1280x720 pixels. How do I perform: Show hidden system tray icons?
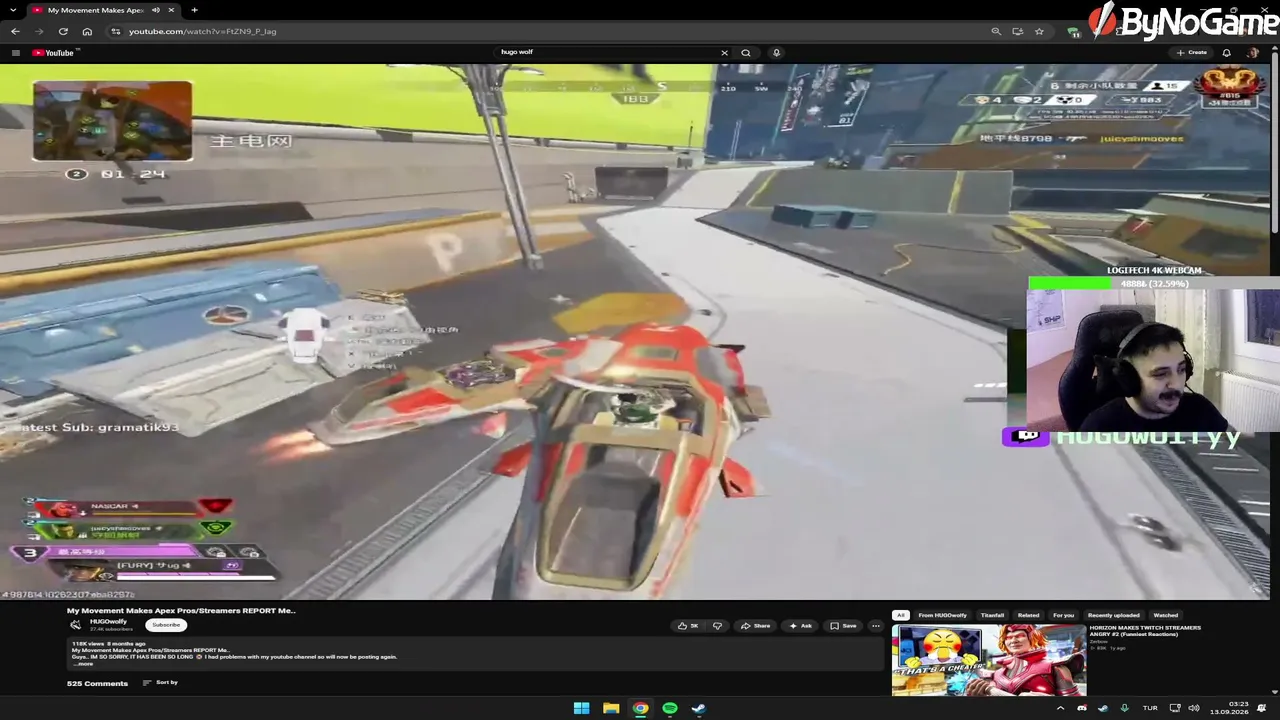tap(1060, 708)
